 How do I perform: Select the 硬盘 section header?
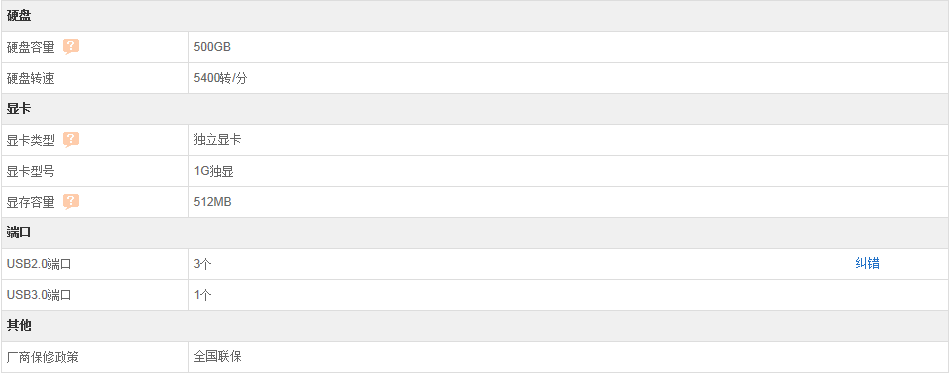tap(475, 16)
